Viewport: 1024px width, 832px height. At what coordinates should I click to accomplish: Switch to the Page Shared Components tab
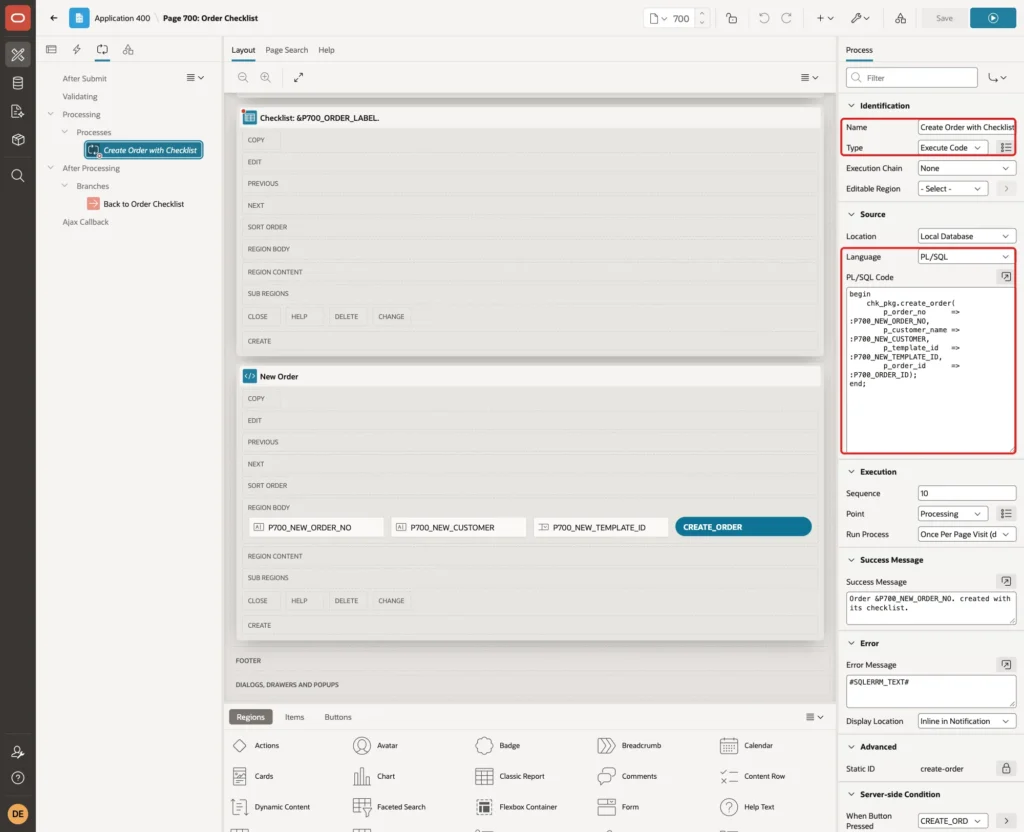[128, 50]
